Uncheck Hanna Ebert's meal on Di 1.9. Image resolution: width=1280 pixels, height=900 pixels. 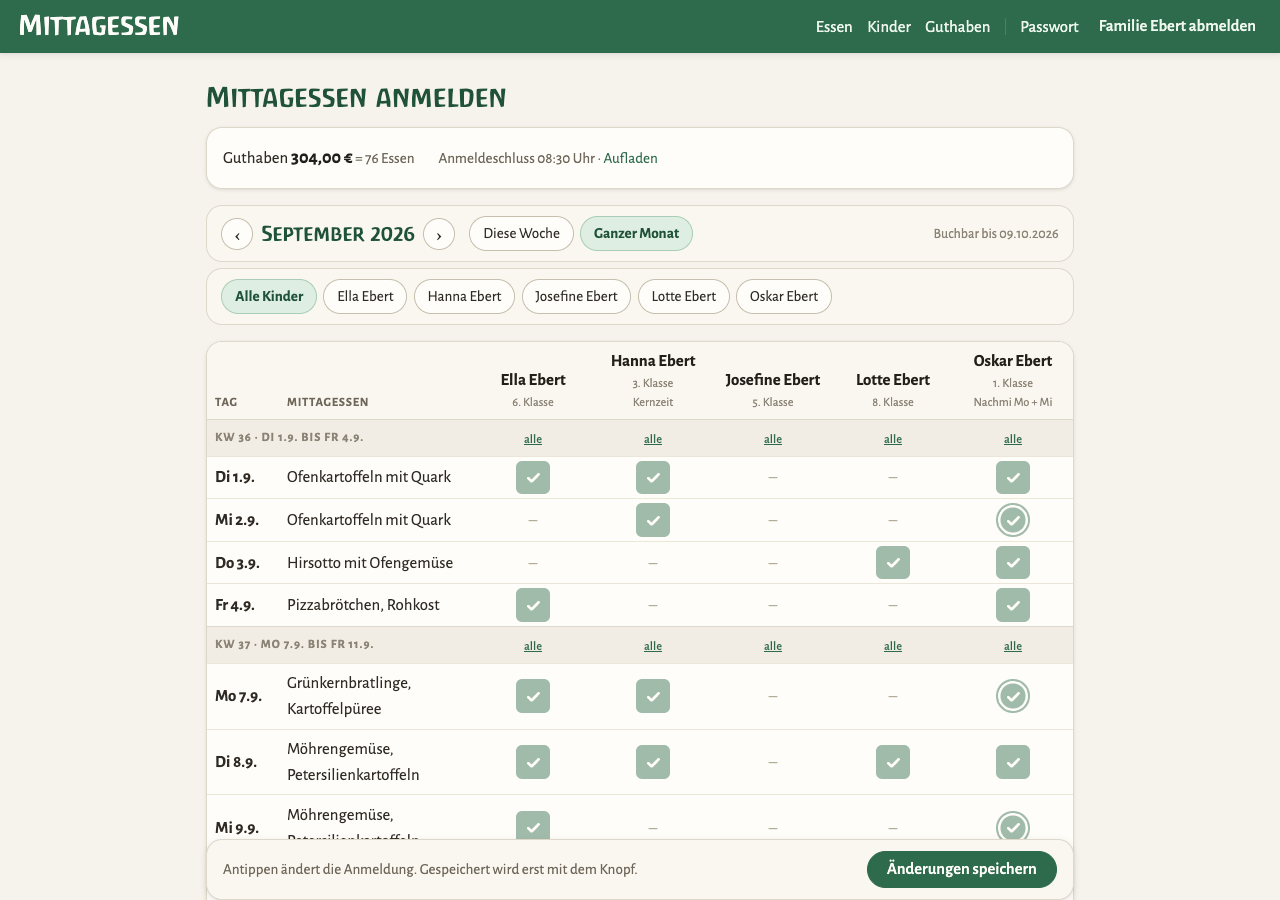[653, 478]
